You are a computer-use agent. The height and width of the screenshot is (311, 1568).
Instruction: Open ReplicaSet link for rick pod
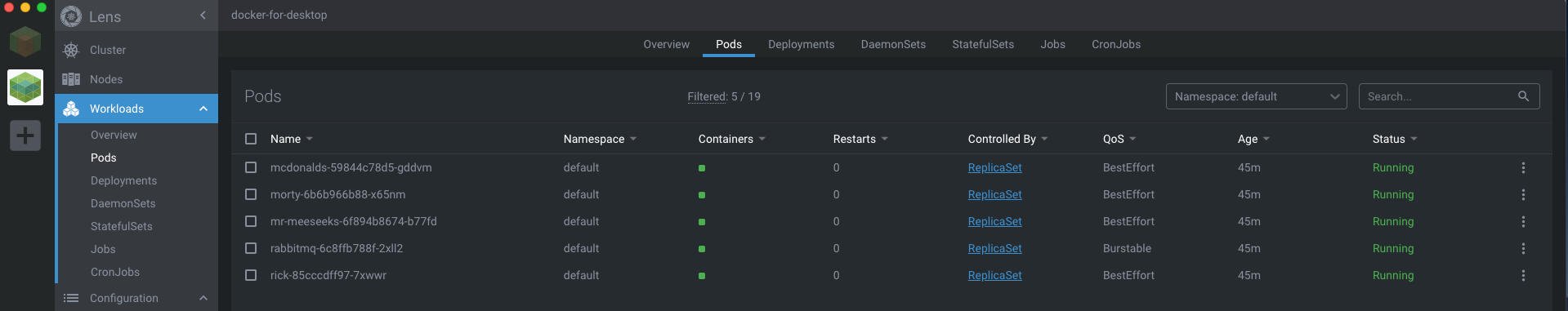[x=994, y=275]
